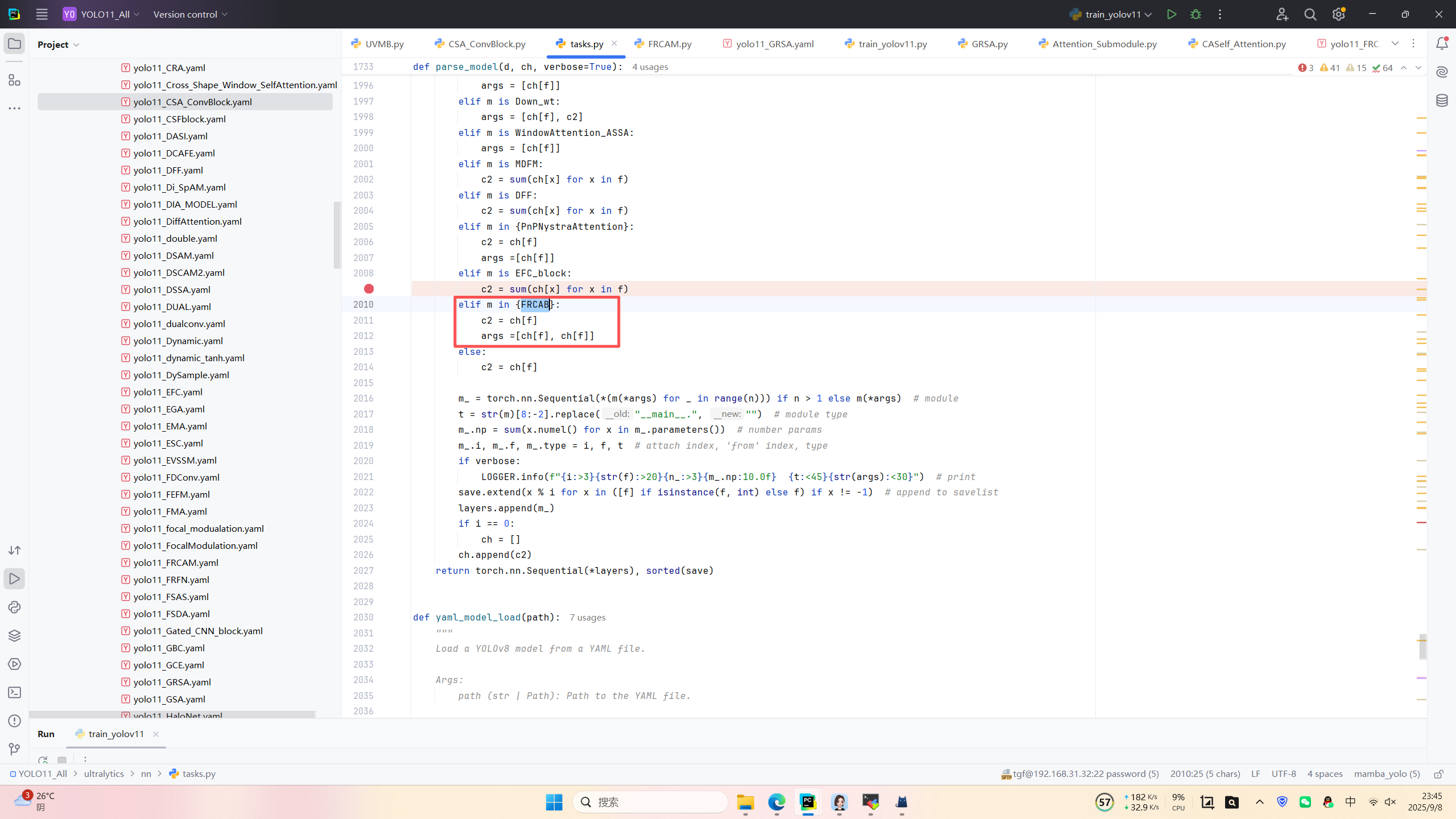Click the mamba_yolo interpreter in status bar
1456x819 pixels.
coord(1387,773)
